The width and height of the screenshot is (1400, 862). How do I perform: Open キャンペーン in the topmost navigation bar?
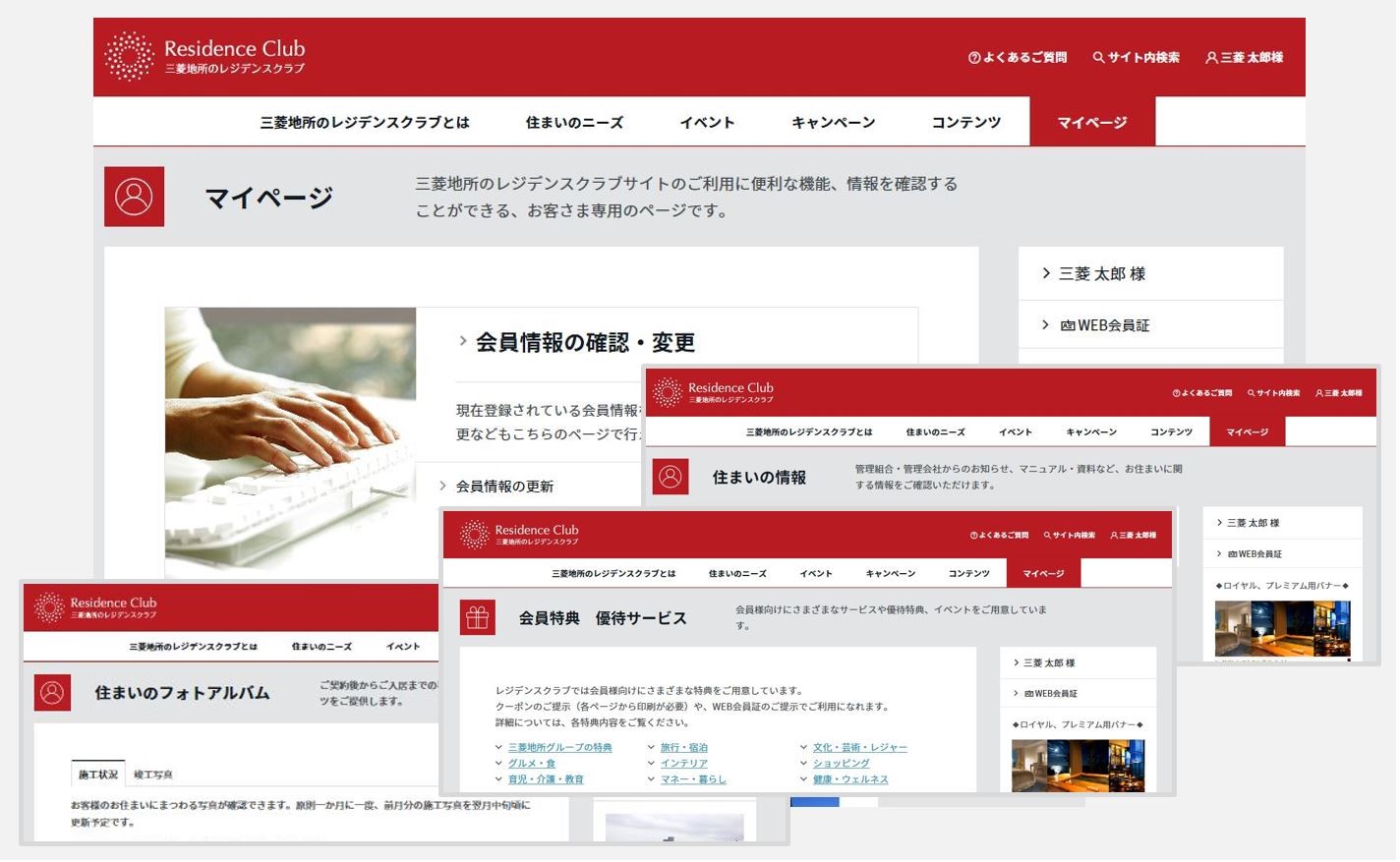coord(833,123)
